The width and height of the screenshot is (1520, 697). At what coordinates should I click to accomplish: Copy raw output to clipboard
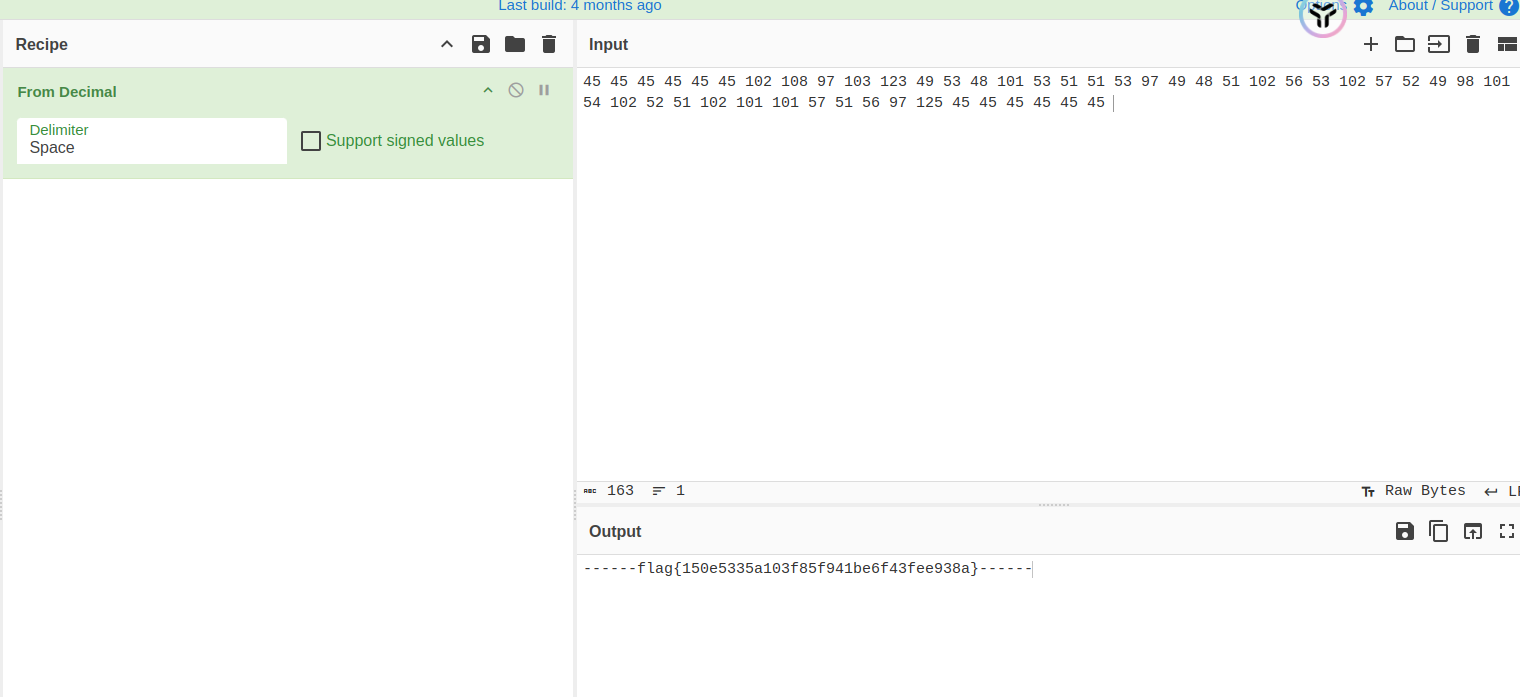1439,531
